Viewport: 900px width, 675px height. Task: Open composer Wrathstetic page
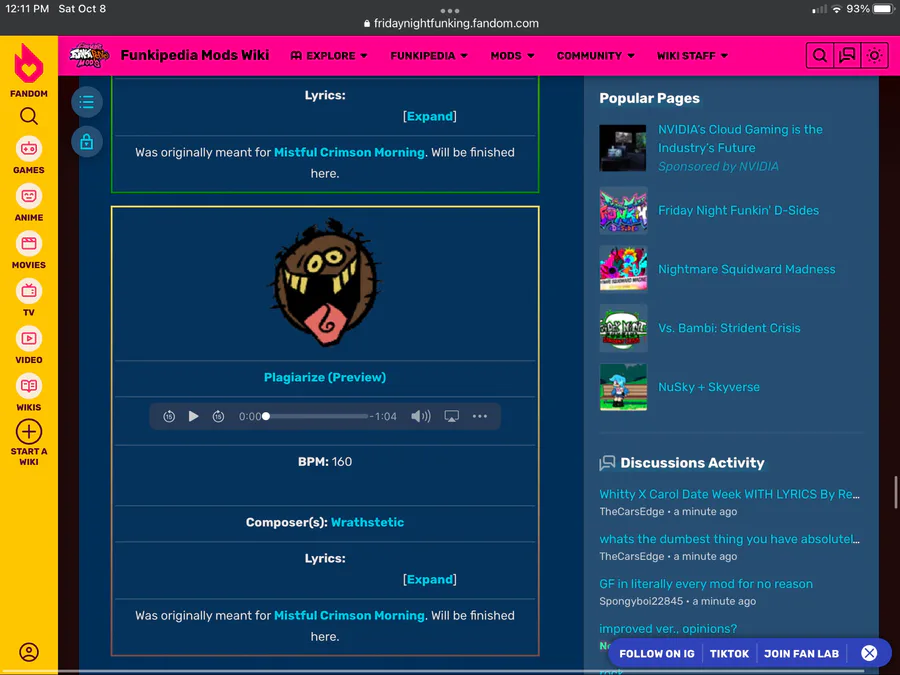coord(367,522)
